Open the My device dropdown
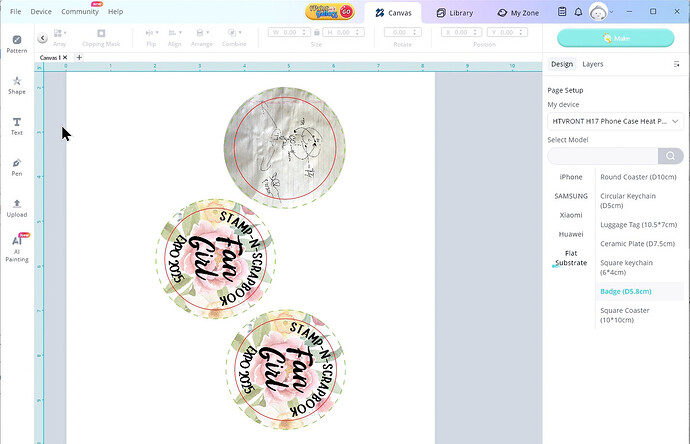The width and height of the screenshot is (690, 444). (x=615, y=121)
